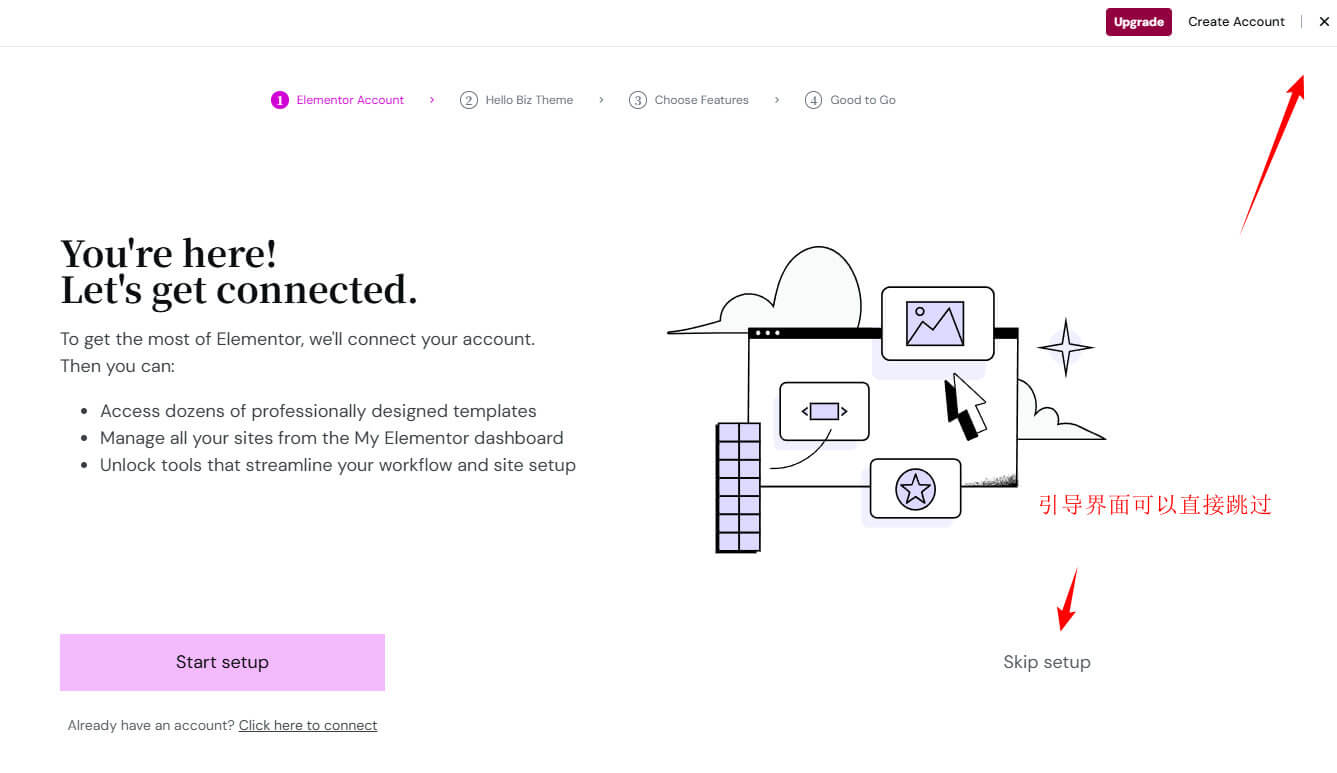Go to the Hello Biz Theme step
The image size is (1337, 773).
(528, 100)
